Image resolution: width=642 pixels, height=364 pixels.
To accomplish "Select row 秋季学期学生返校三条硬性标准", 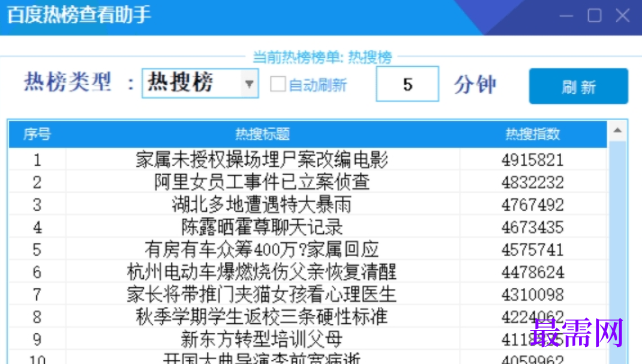I will pyautogui.click(x=308, y=317).
